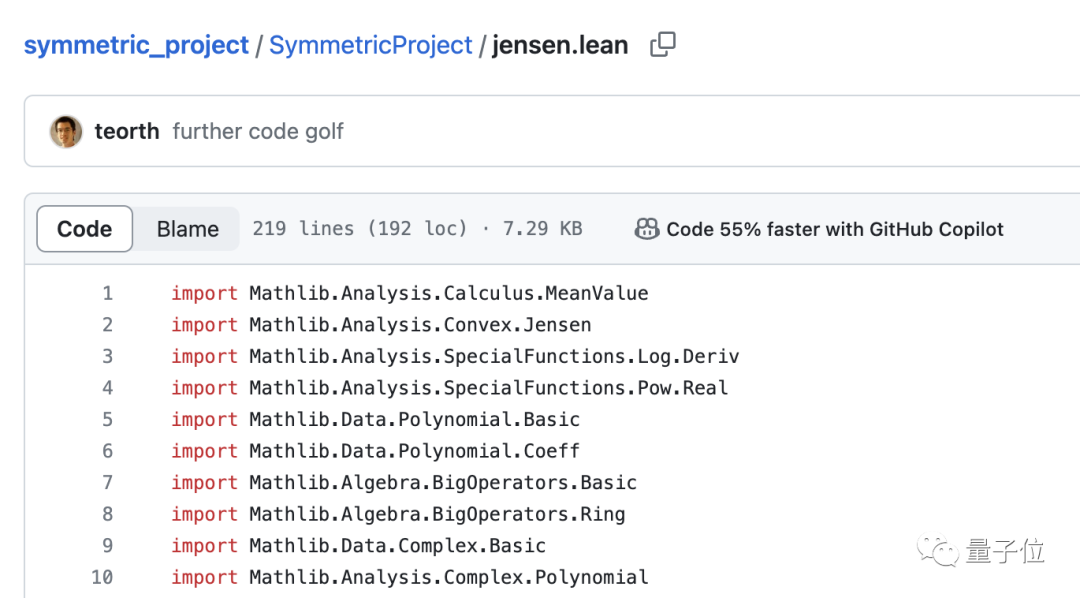Screen dimensions: 1080x598
Task: Click the Mathlib.Data.Complex.Basic import line
Action: point(397,546)
